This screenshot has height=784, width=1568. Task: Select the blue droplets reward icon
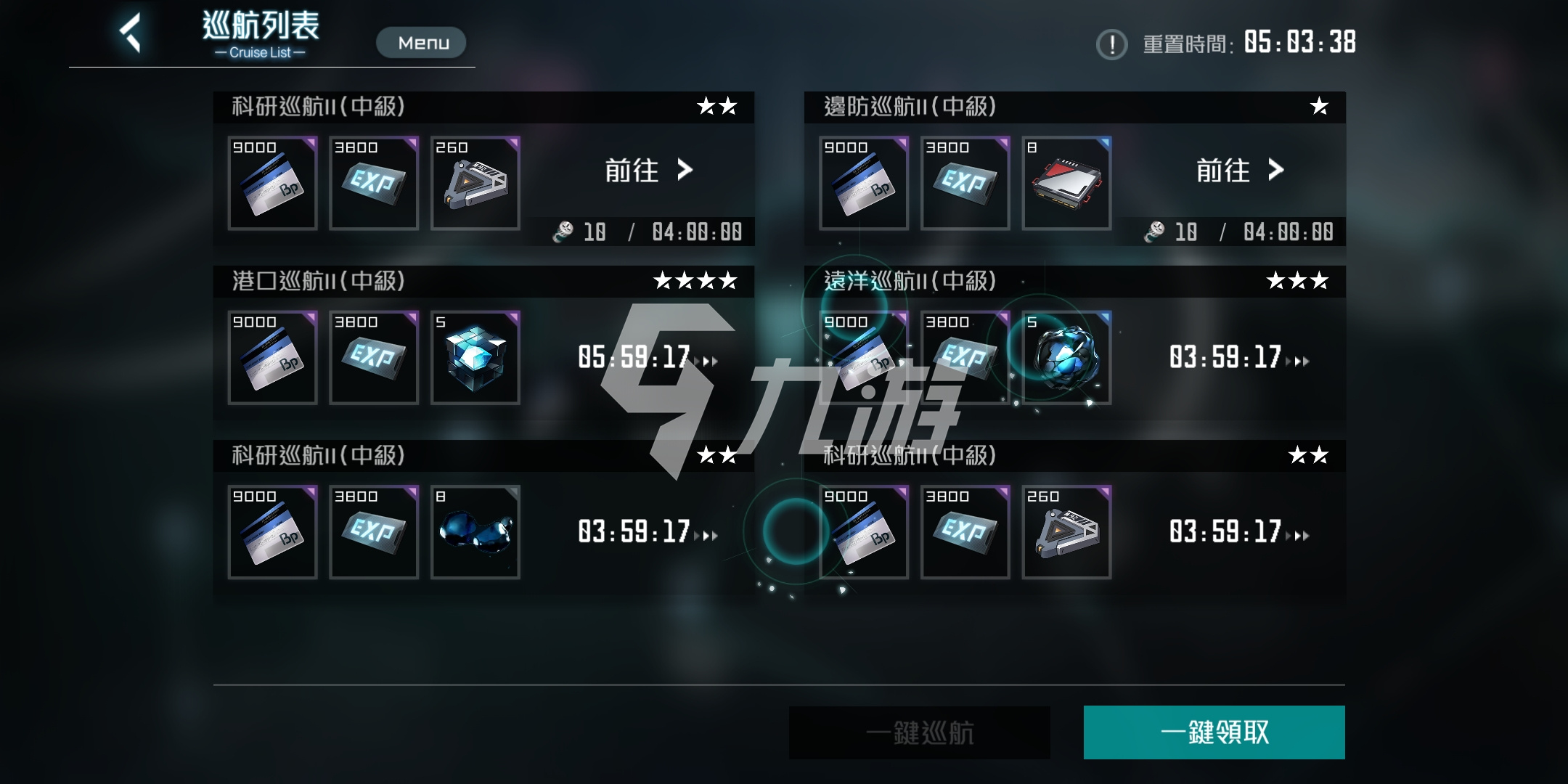[x=475, y=532]
